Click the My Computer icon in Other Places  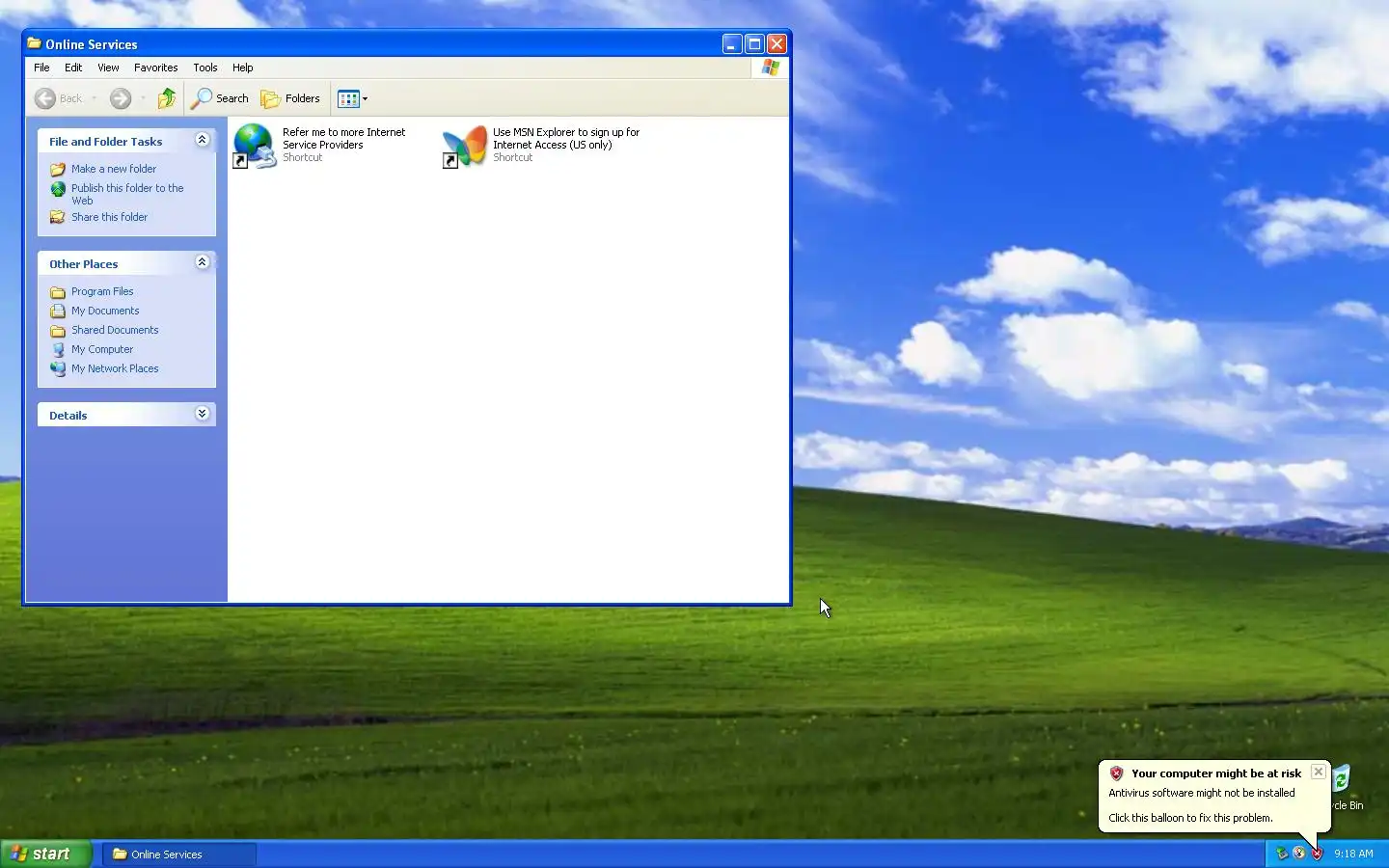(58, 349)
